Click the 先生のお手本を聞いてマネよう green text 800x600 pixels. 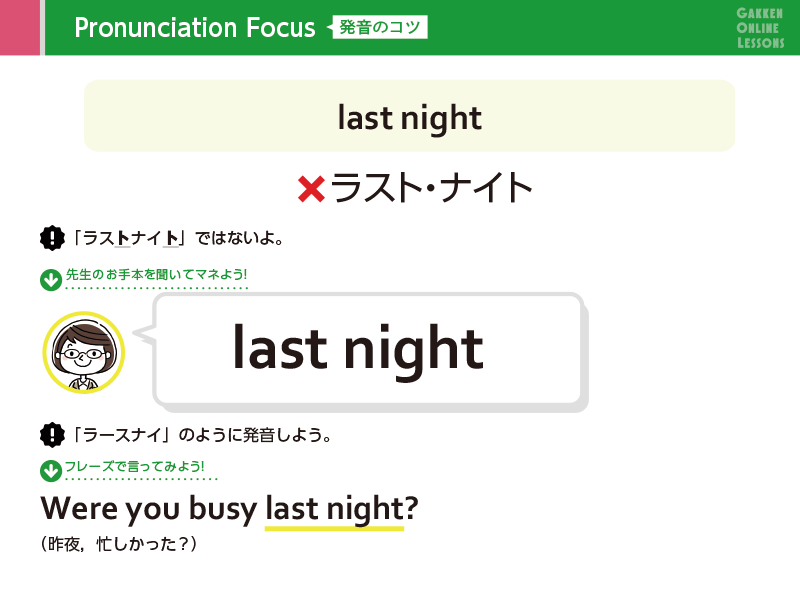click(x=156, y=274)
